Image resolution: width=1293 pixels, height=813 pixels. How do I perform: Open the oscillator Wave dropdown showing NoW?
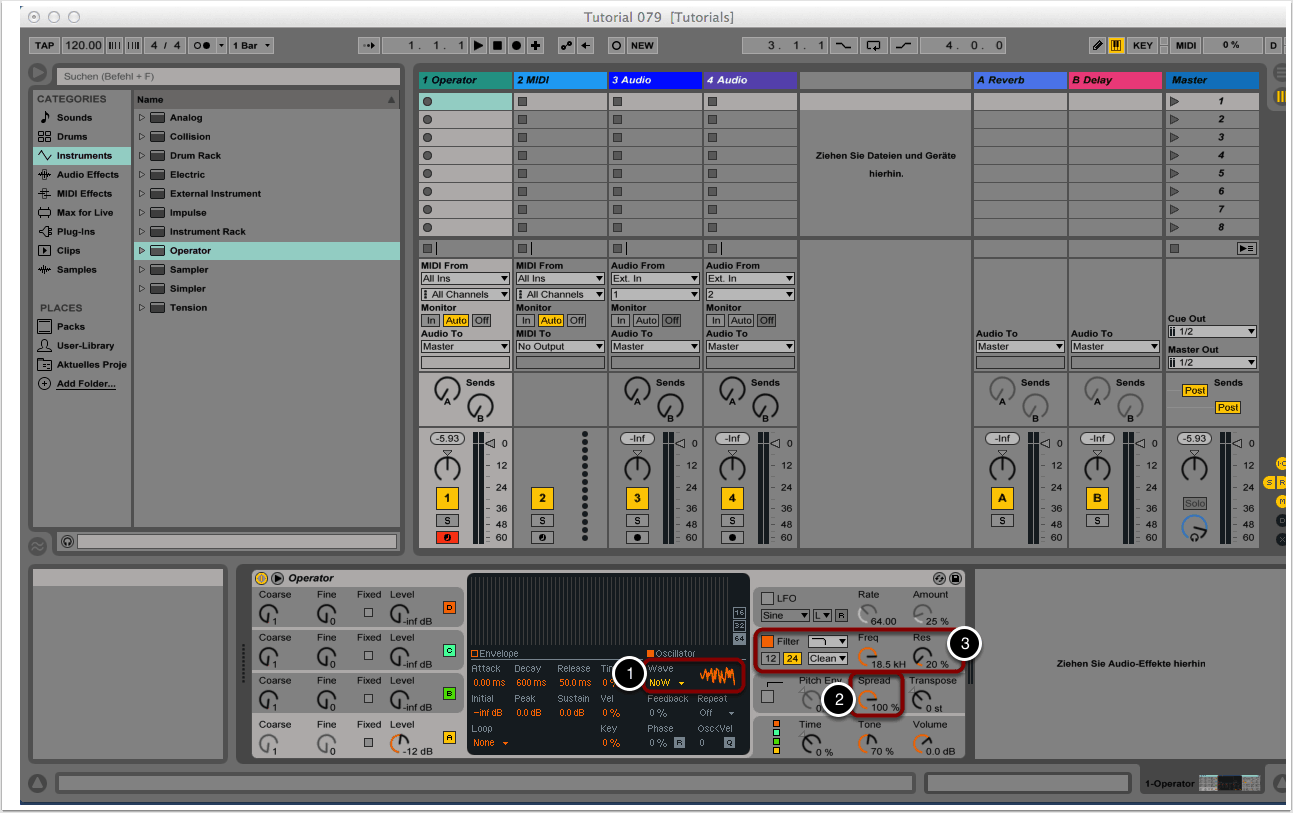coord(666,683)
